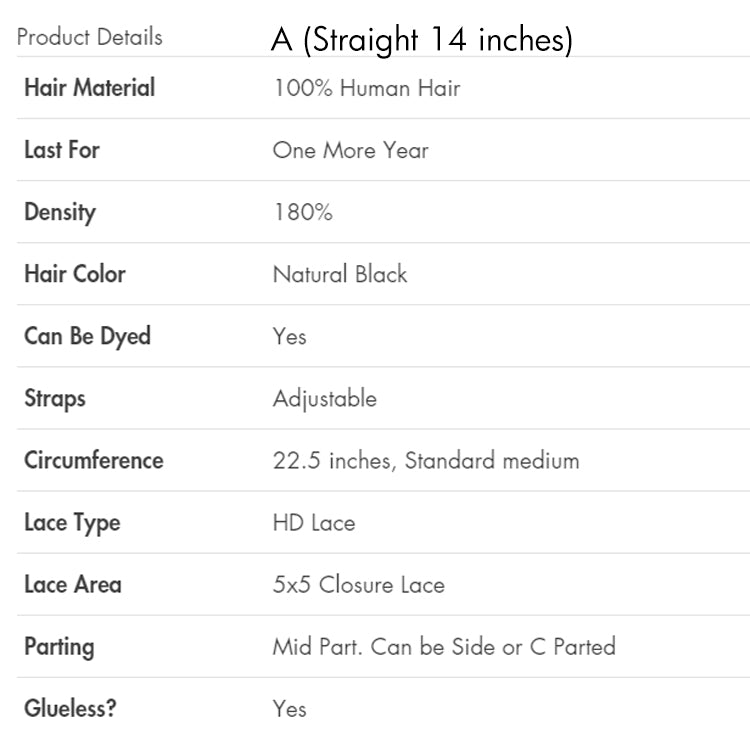Click the Parting row label

coord(59,647)
